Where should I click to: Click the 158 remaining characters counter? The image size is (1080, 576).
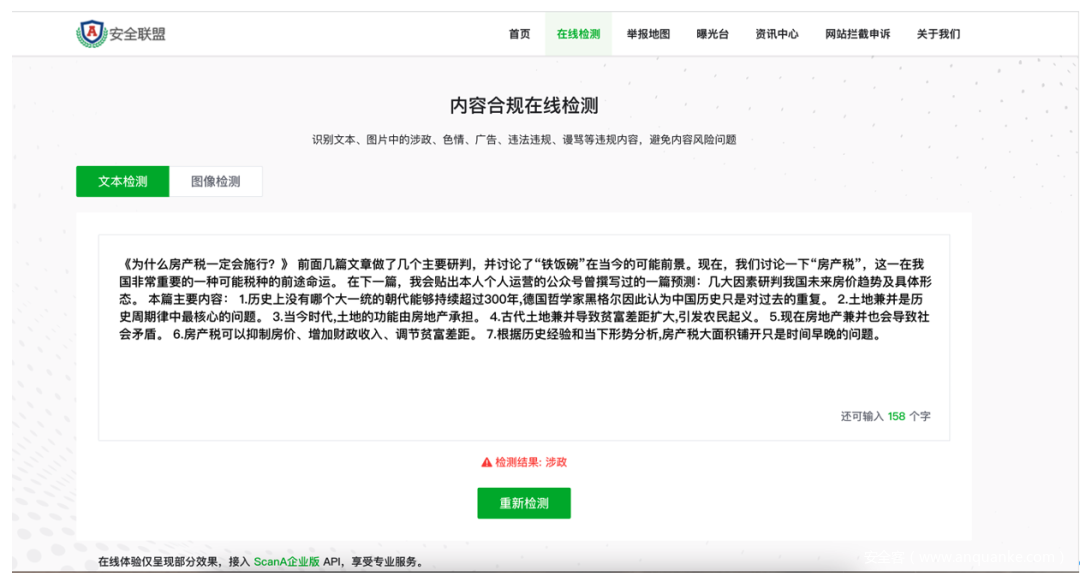click(895, 416)
